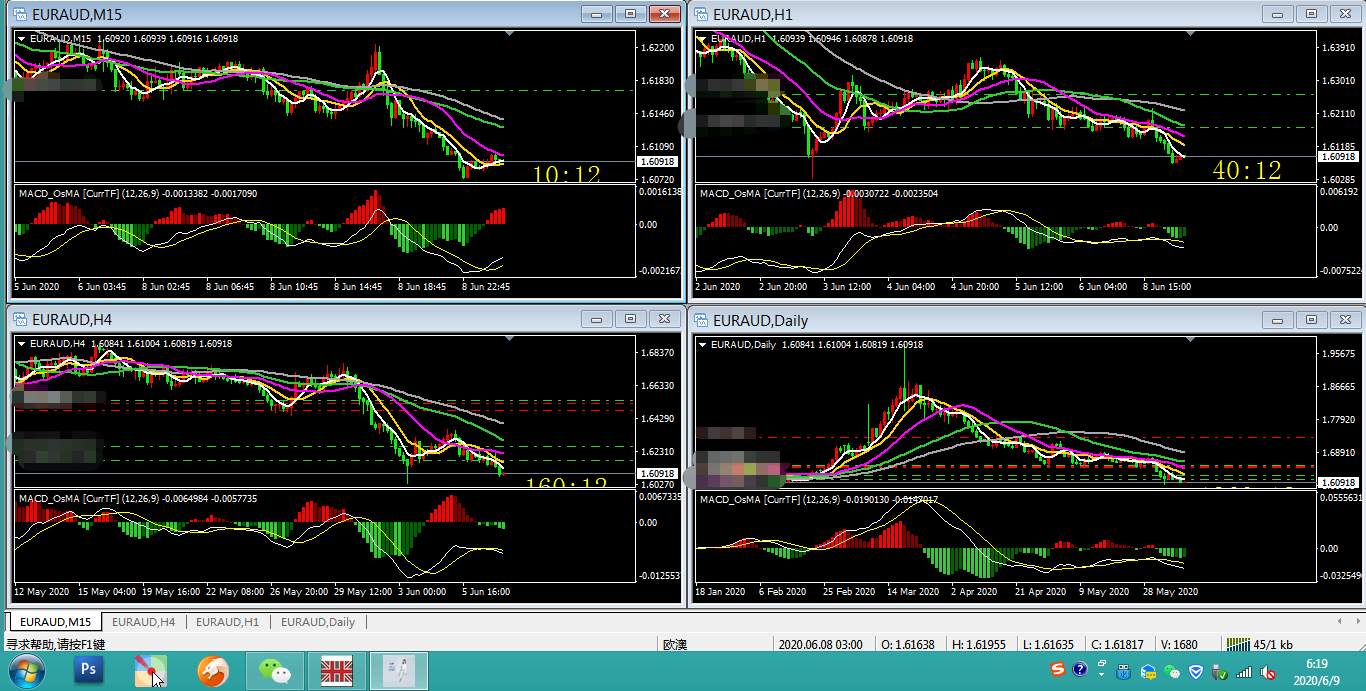Click the EURAUD,M15 window title icon
Screen dimensions: 1366x691
(20, 14)
